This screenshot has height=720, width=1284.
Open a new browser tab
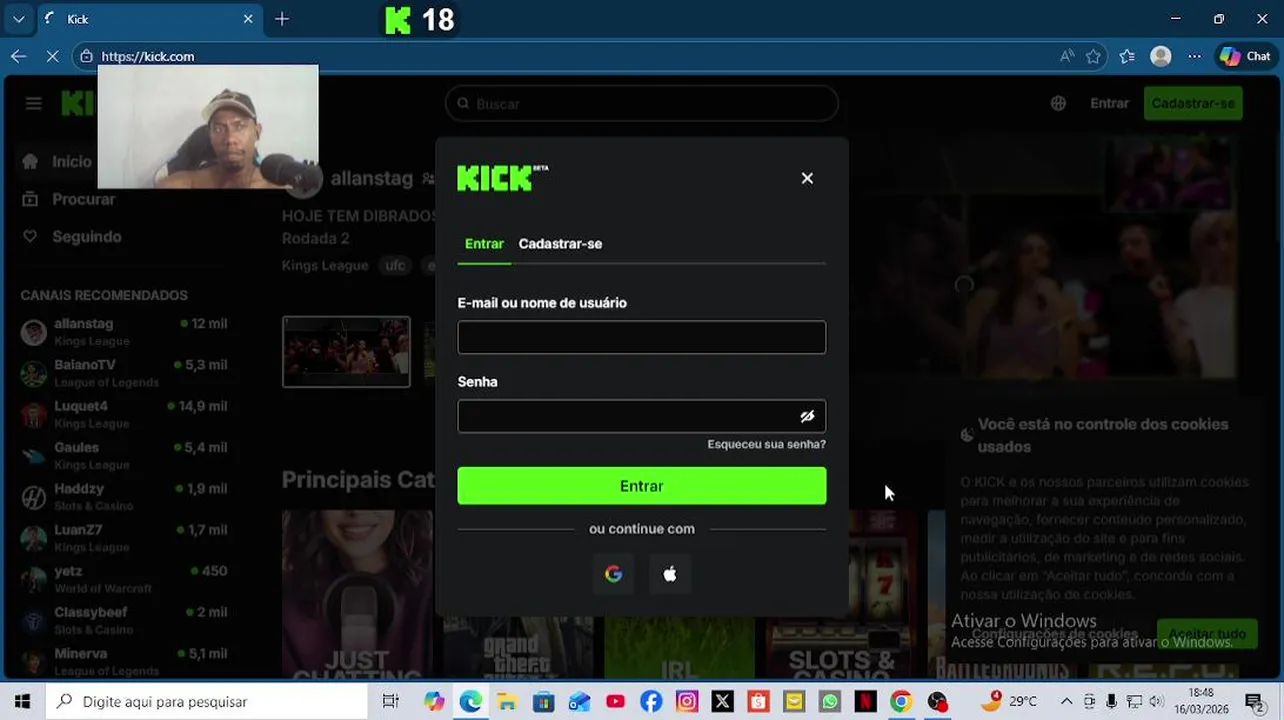[x=282, y=19]
